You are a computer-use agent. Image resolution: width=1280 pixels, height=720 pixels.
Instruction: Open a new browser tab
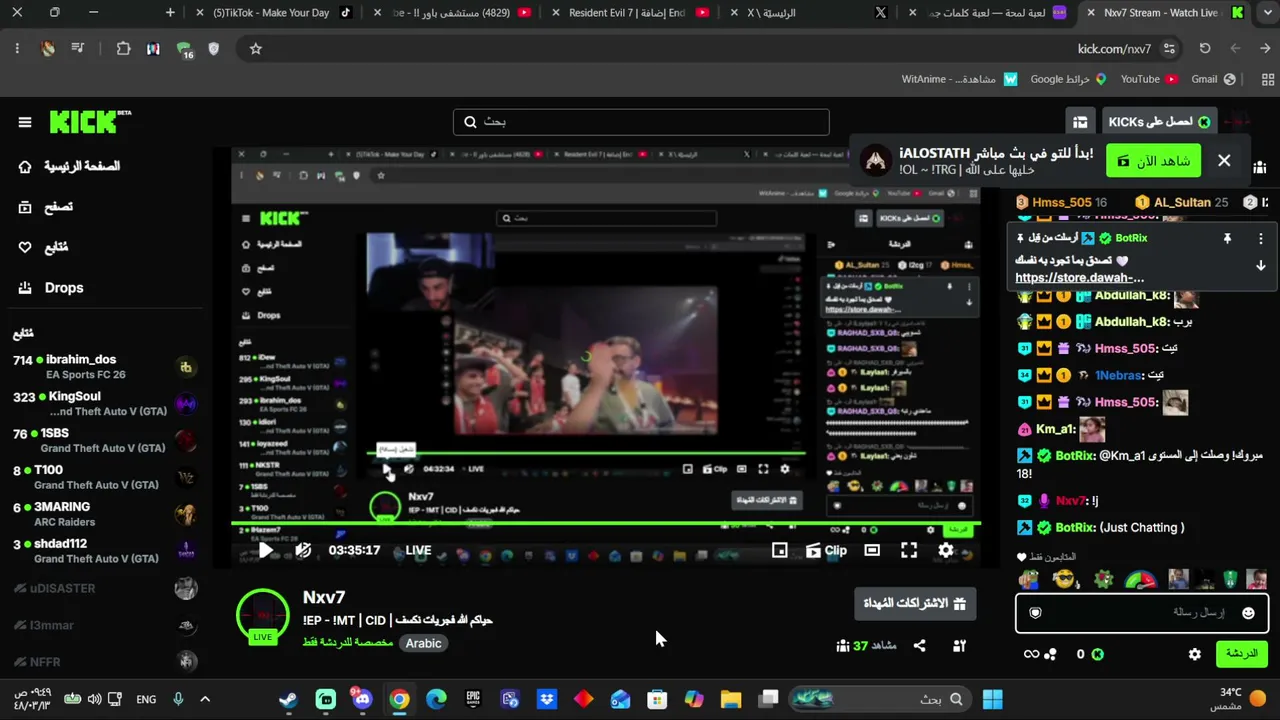(x=170, y=13)
